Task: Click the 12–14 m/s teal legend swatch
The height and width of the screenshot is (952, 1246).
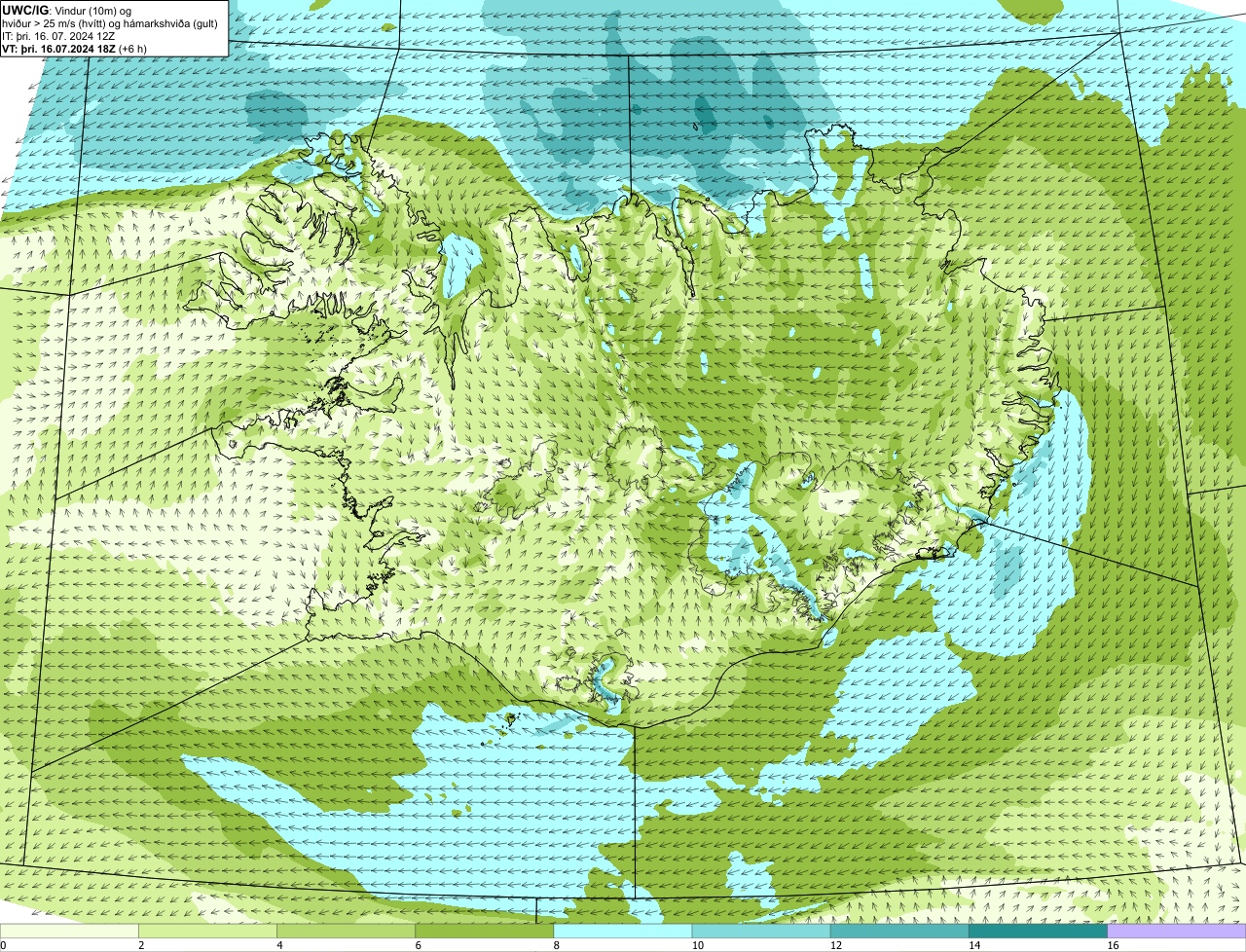Action: (x=899, y=932)
